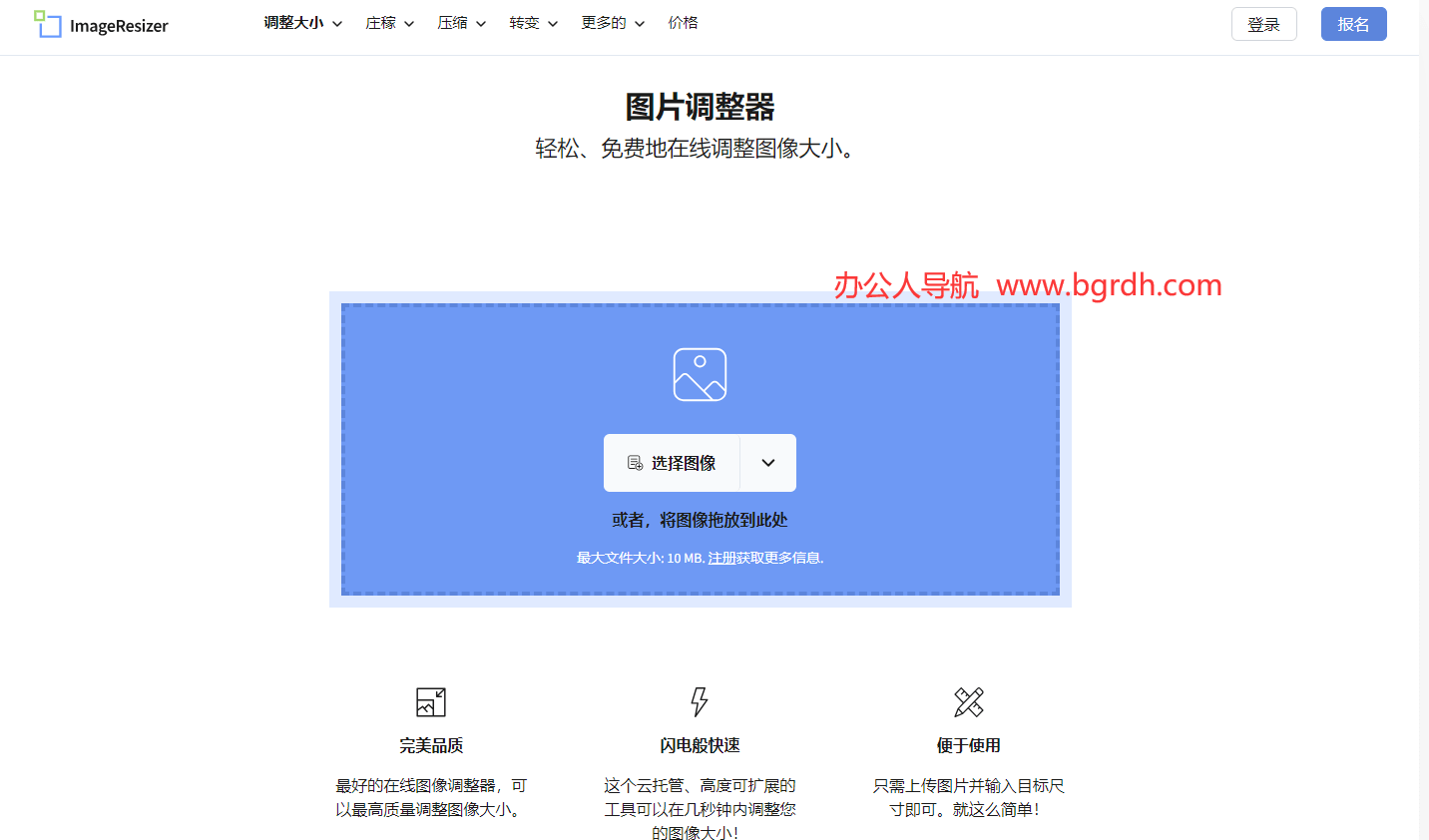1429x840 pixels.
Task: Click the image placeholder icon in upload area
Action: pyautogui.click(x=700, y=374)
